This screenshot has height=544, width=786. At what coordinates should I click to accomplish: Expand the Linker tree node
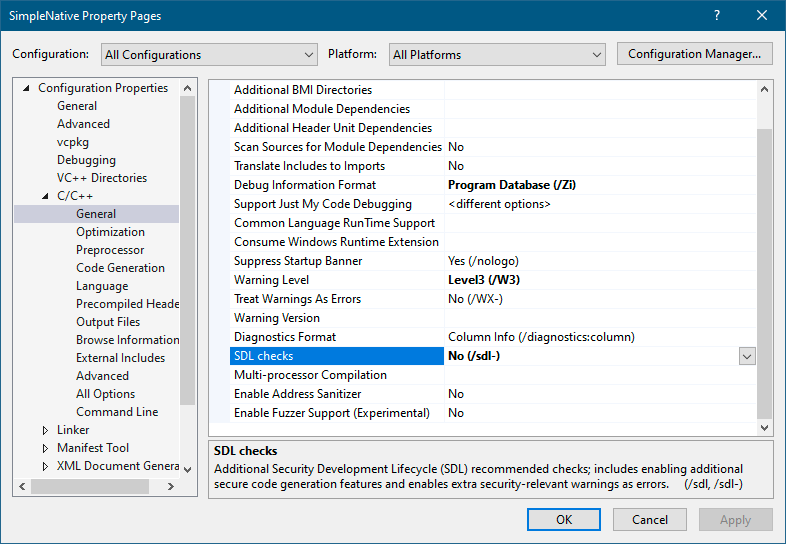[45, 430]
